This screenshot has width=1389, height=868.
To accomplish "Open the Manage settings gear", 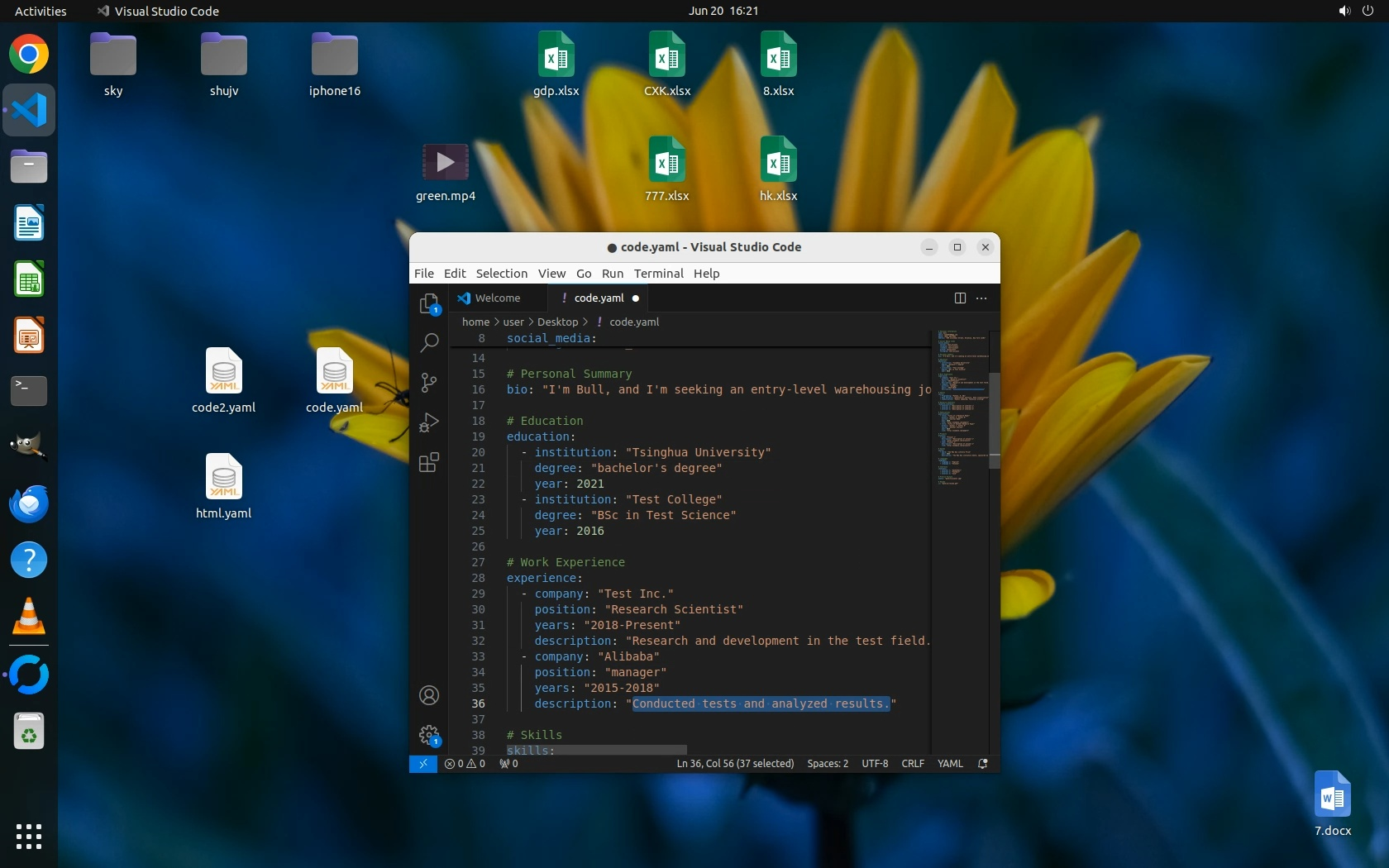I will [428, 734].
